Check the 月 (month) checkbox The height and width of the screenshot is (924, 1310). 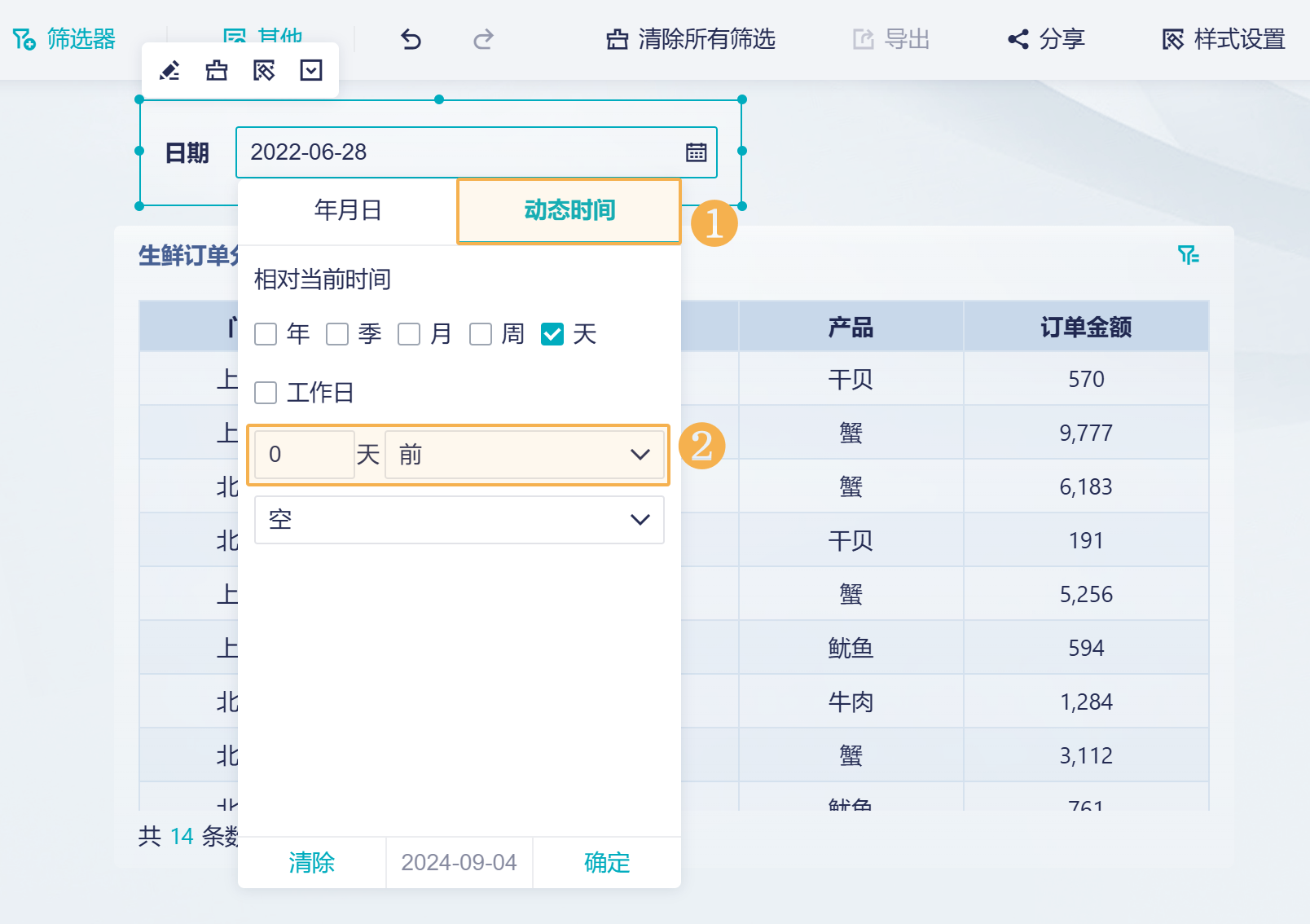pyautogui.click(x=409, y=334)
